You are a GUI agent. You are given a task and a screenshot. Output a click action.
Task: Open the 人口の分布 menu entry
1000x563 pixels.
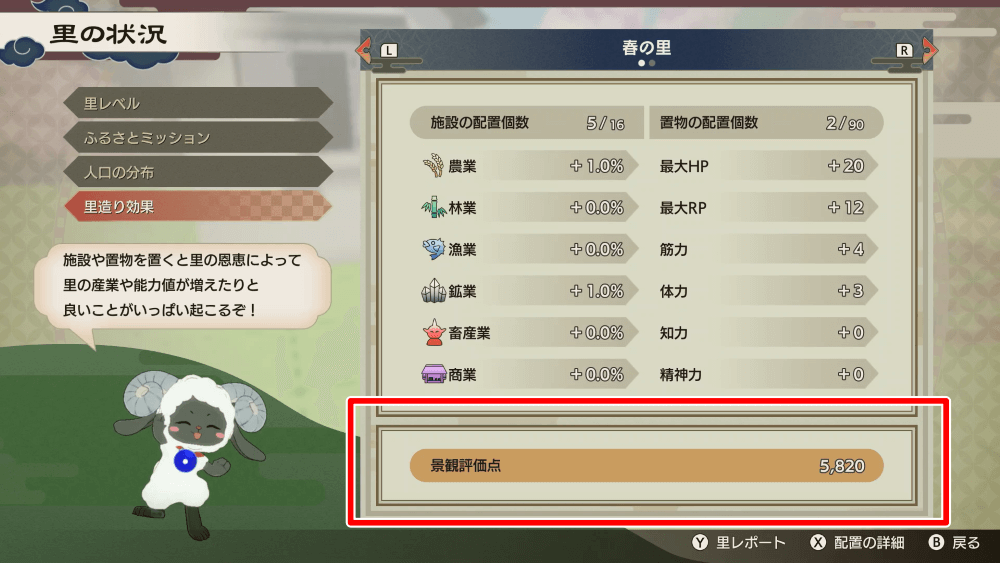(198, 172)
